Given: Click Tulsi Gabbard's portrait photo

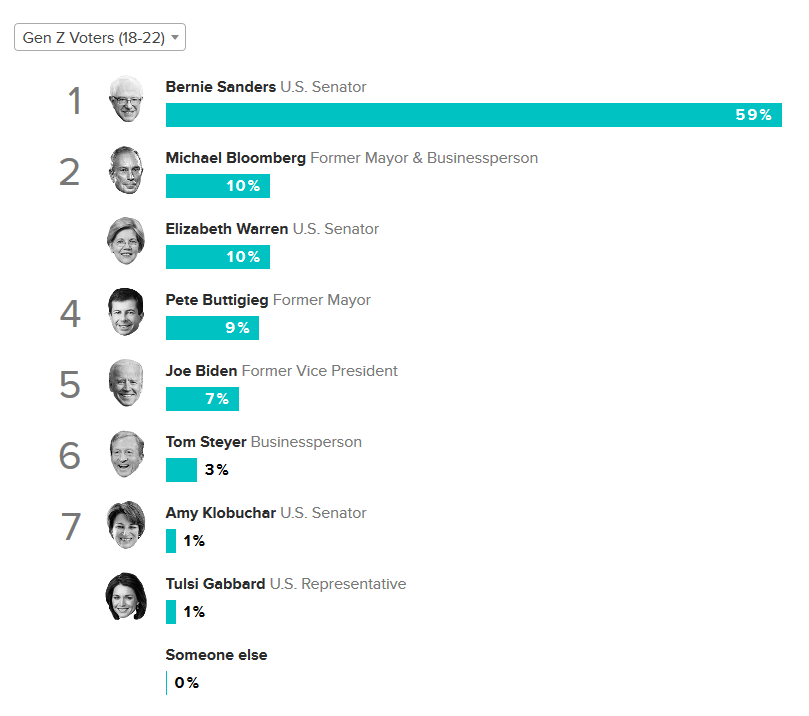Looking at the screenshot, I should coord(126,596).
